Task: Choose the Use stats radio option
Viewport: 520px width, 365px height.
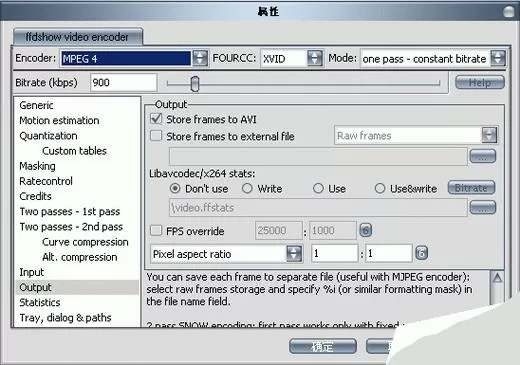Action: point(318,188)
